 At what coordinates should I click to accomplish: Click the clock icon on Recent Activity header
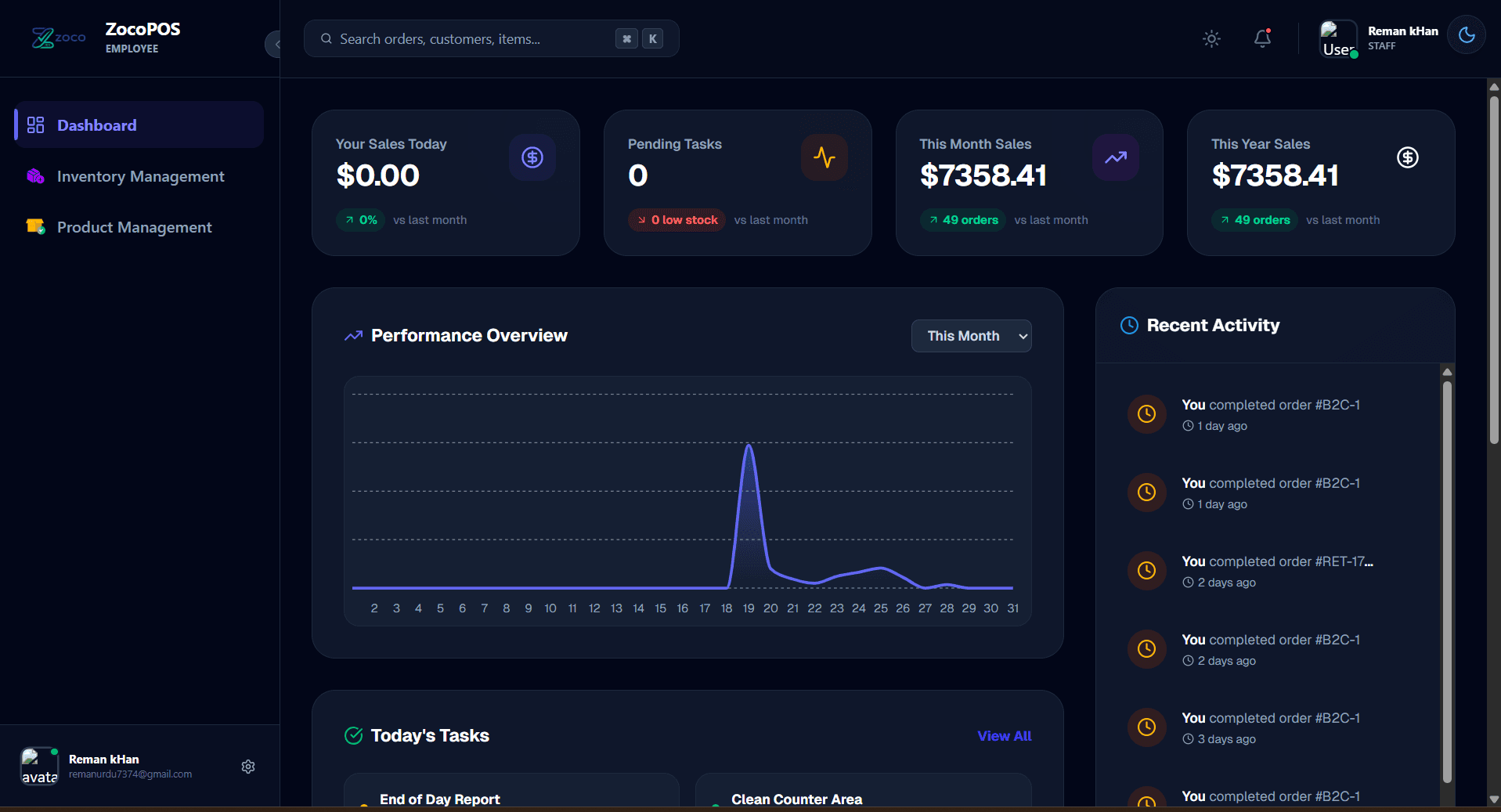click(1128, 325)
